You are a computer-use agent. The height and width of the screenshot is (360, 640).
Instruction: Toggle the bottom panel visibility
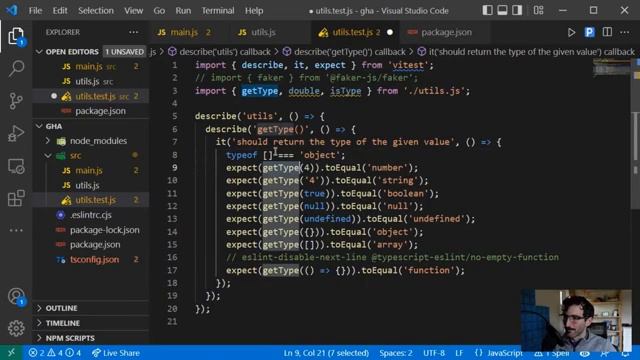point(502,10)
